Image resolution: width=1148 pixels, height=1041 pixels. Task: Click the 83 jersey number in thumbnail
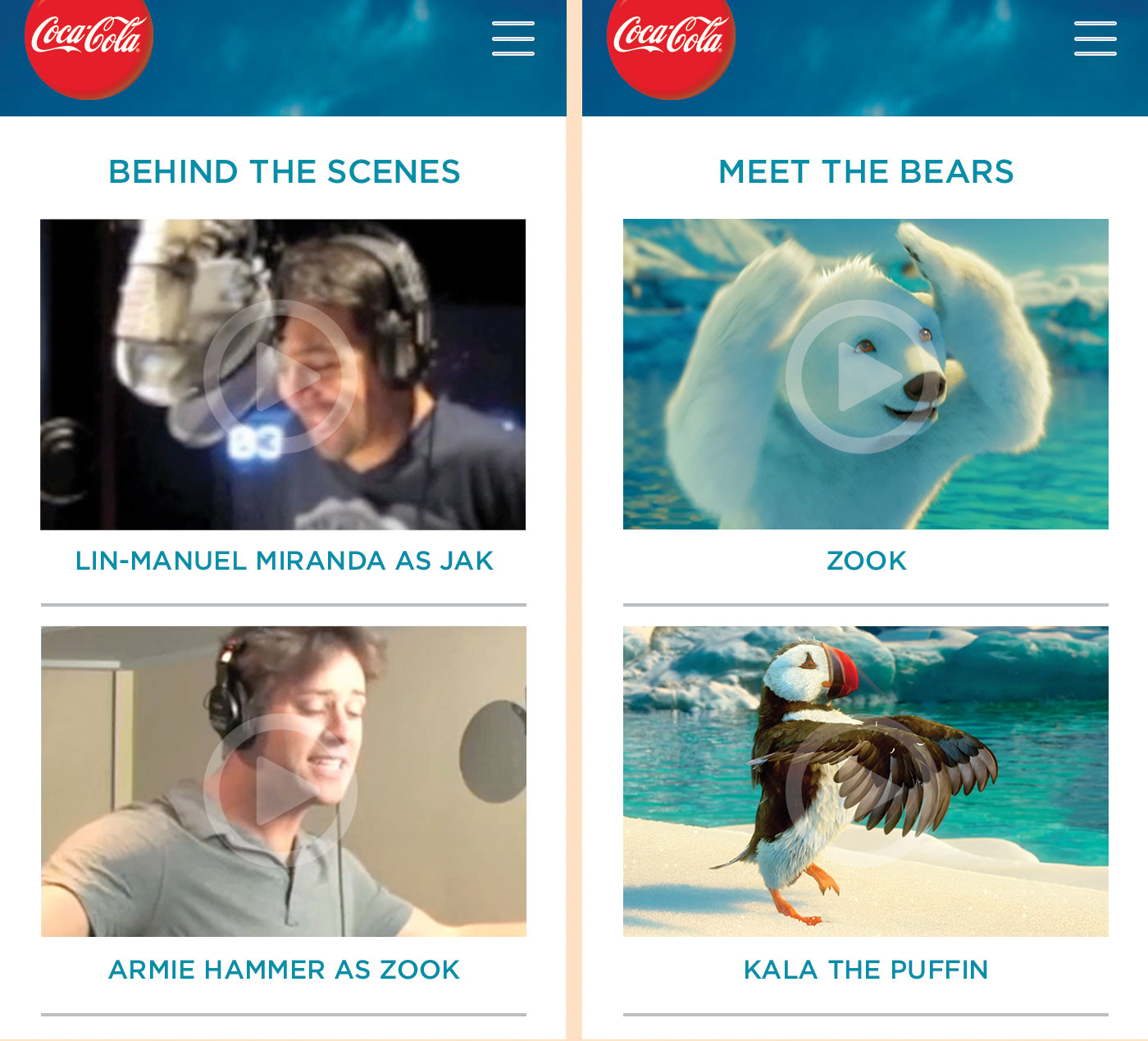[254, 443]
